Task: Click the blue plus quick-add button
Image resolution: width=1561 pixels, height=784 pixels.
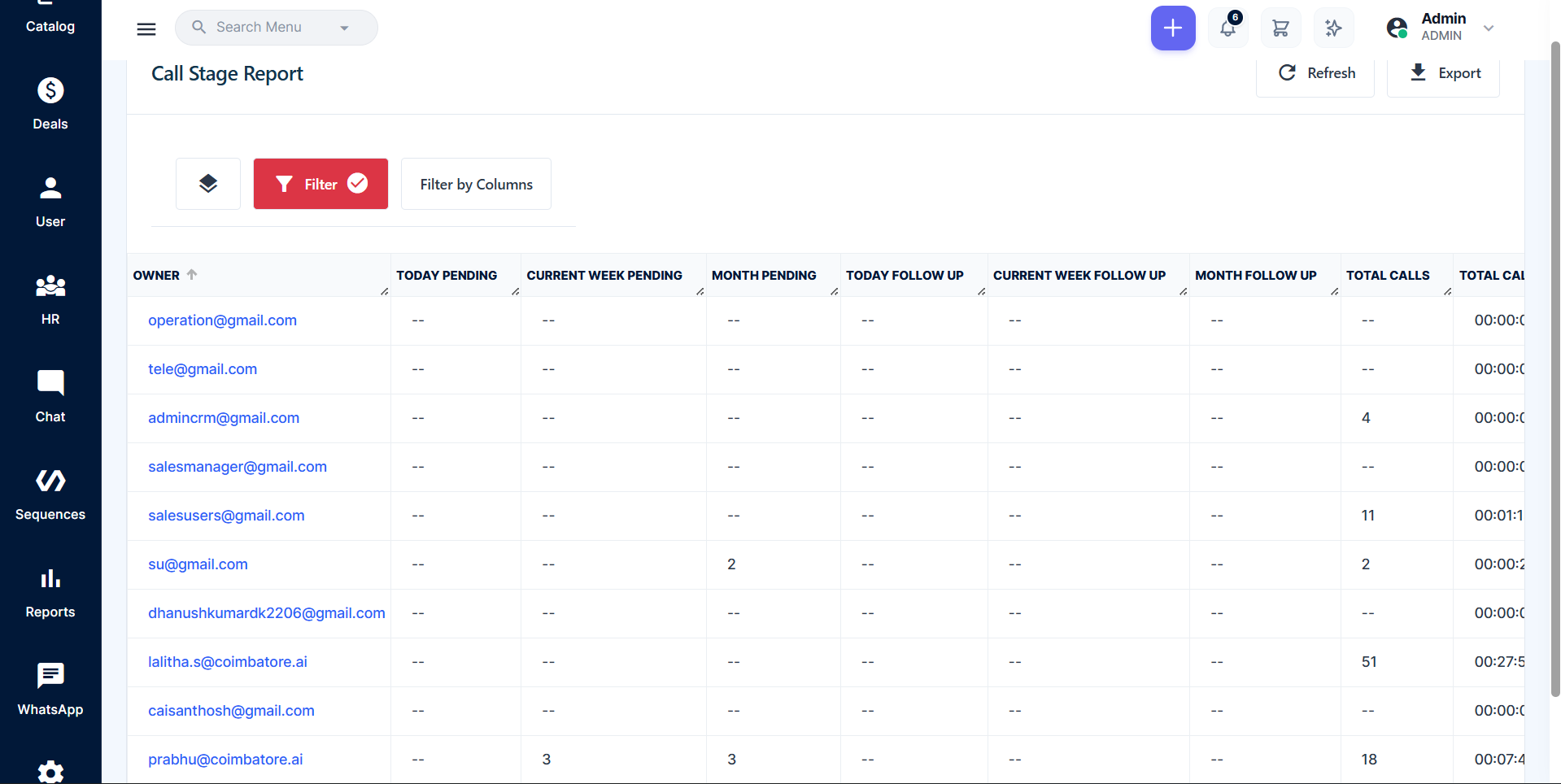Action: (1173, 28)
